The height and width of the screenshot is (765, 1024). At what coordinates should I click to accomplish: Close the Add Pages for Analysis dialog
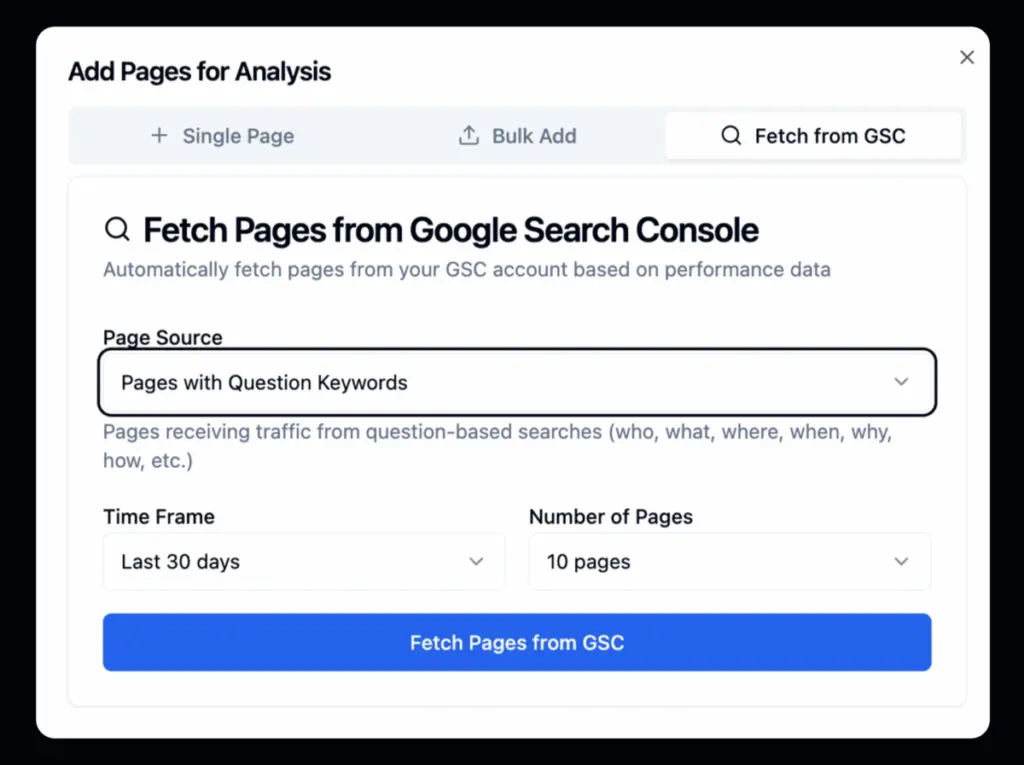click(x=966, y=57)
